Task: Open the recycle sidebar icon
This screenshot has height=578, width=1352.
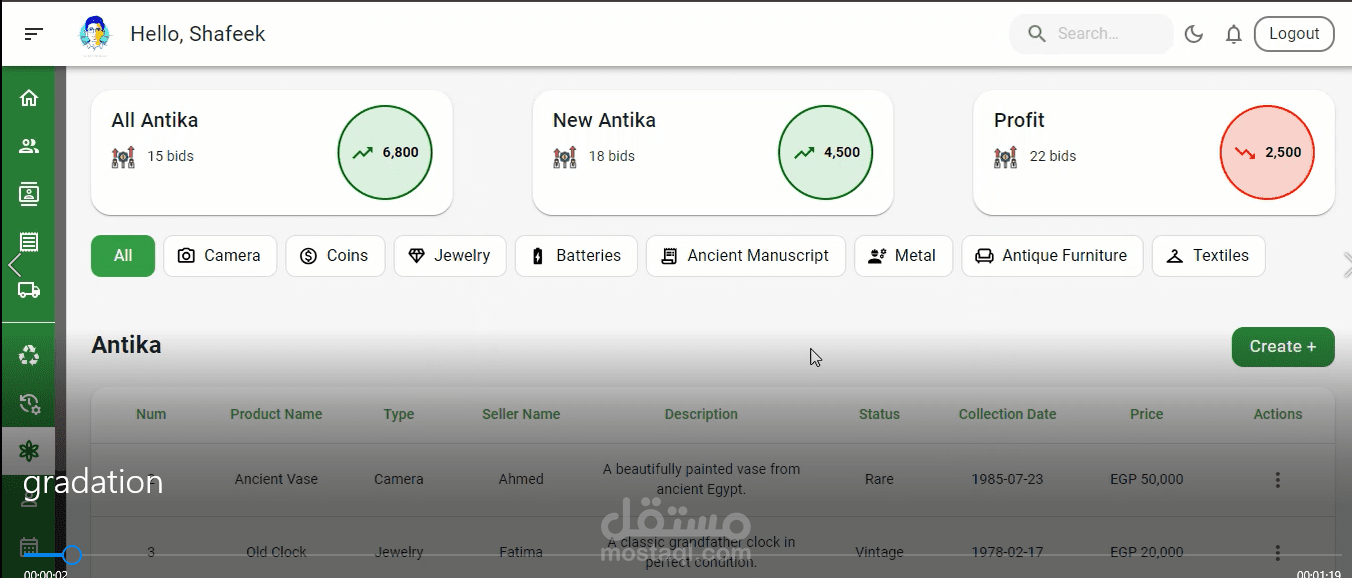Action: pos(29,355)
